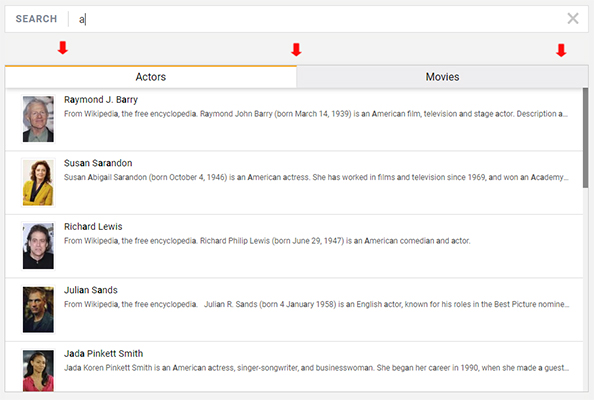This screenshot has width=594, height=400.
Task: Clear the search with the X icon
Action: pos(573,19)
